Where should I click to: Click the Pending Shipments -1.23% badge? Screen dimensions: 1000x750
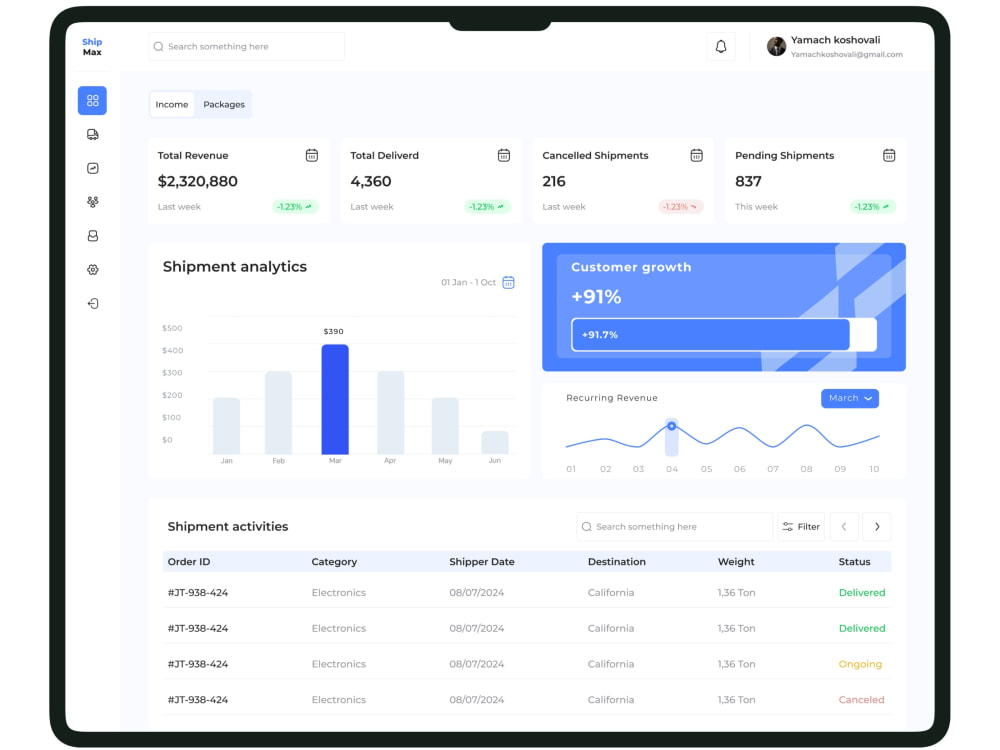point(872,207)
